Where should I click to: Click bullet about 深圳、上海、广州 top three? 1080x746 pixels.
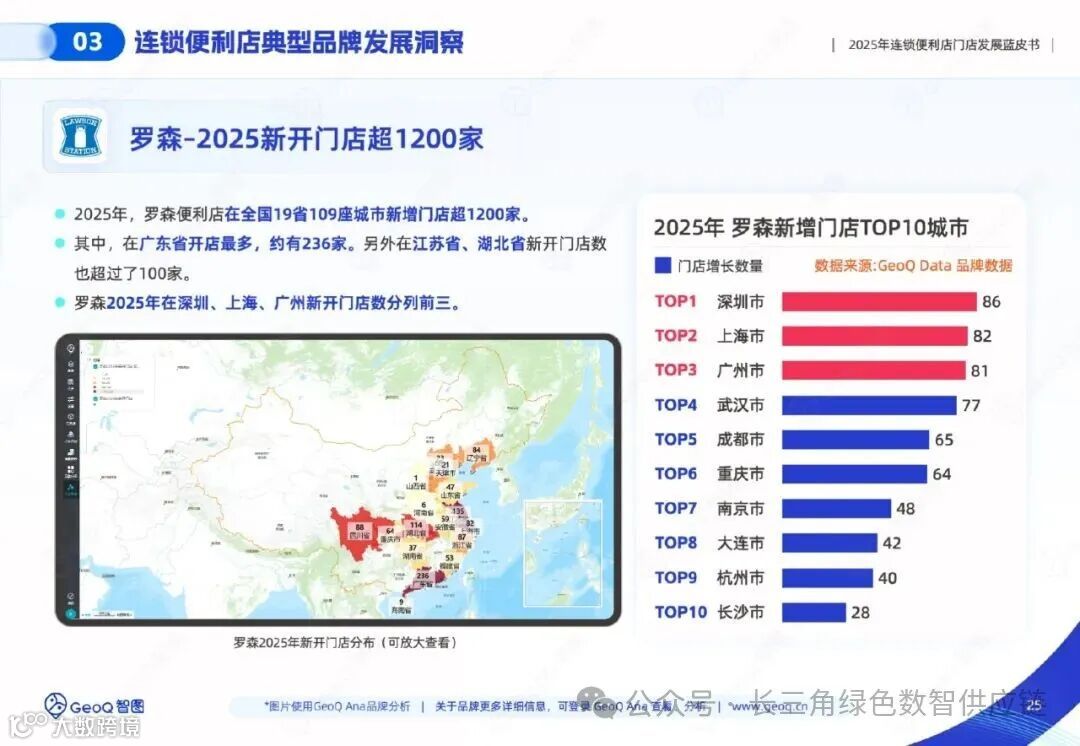point(268,303)
